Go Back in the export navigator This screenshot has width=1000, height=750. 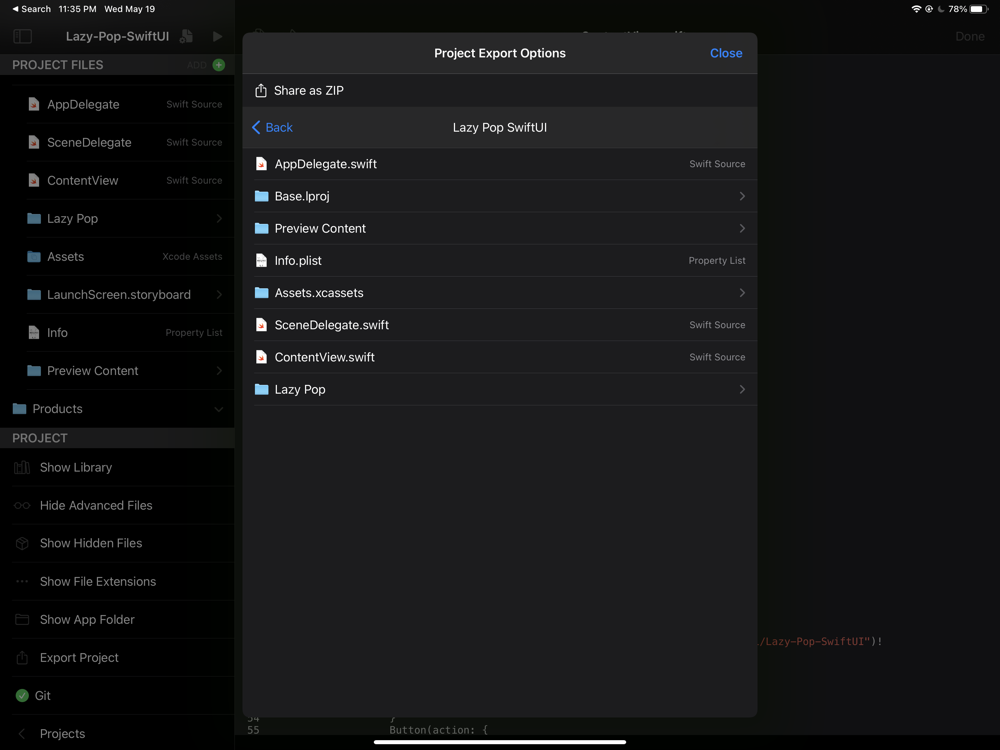click(272, 128)
